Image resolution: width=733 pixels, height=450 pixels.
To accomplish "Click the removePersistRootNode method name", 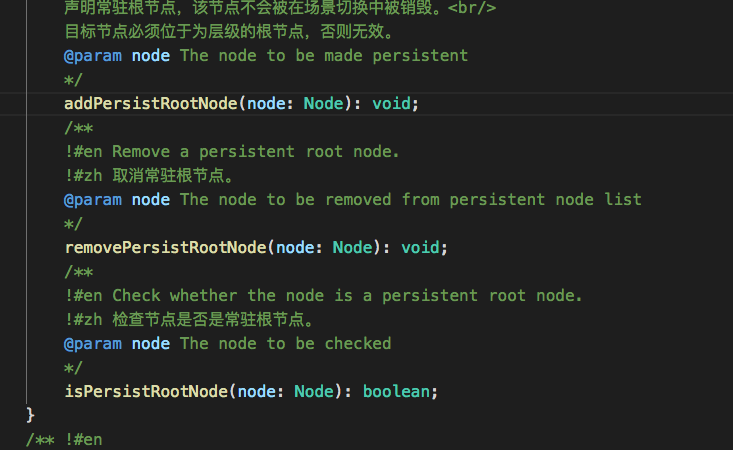I will click(x=165, y=247).
